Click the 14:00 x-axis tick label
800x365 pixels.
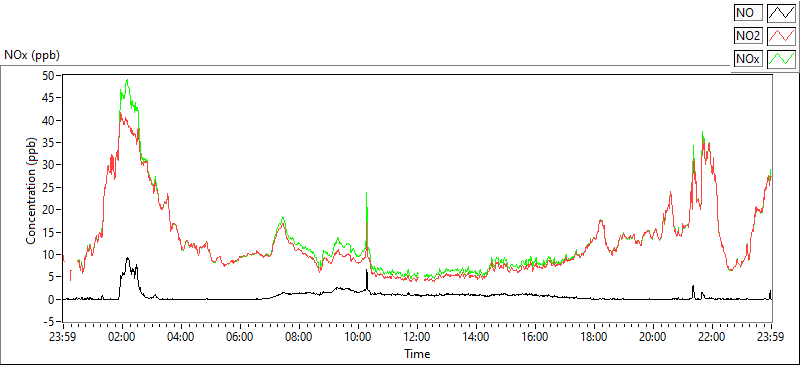pos(476,336)
